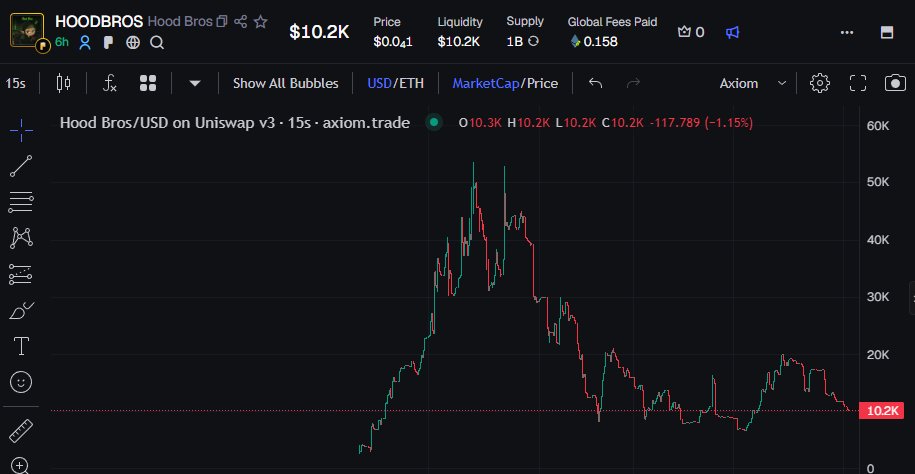Click the Price $0.0₄1 stat

(x=393, y=32)
